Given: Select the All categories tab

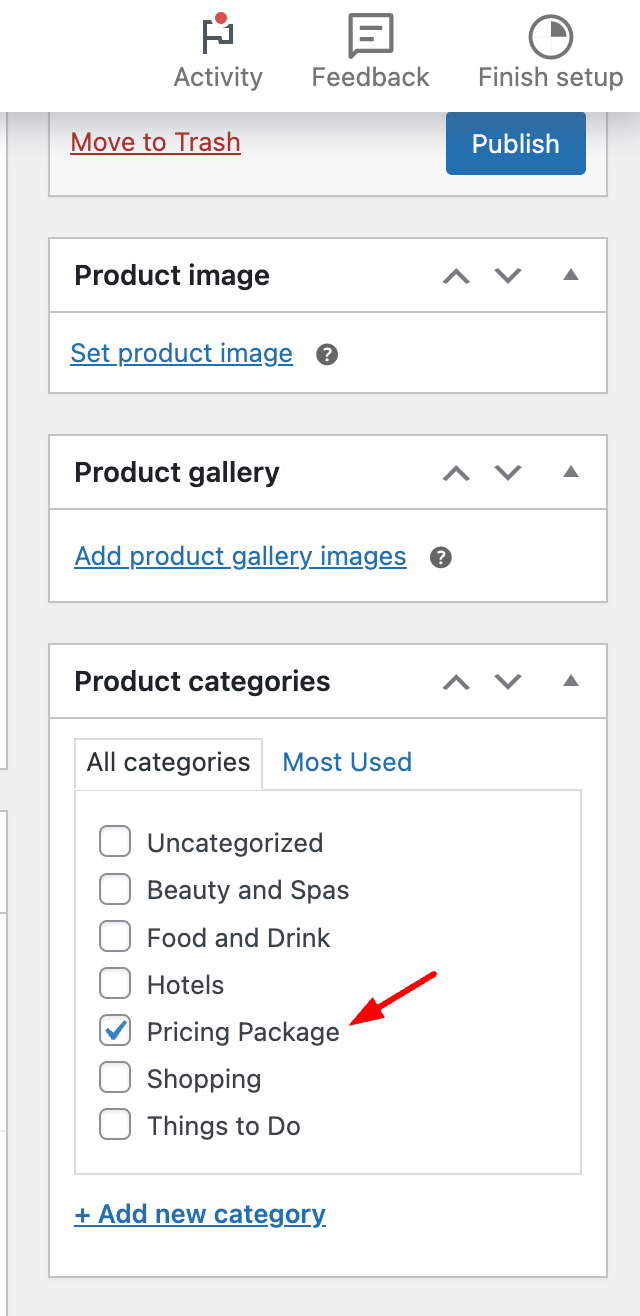Looking at the screenshot, I should tap(167, 762).
